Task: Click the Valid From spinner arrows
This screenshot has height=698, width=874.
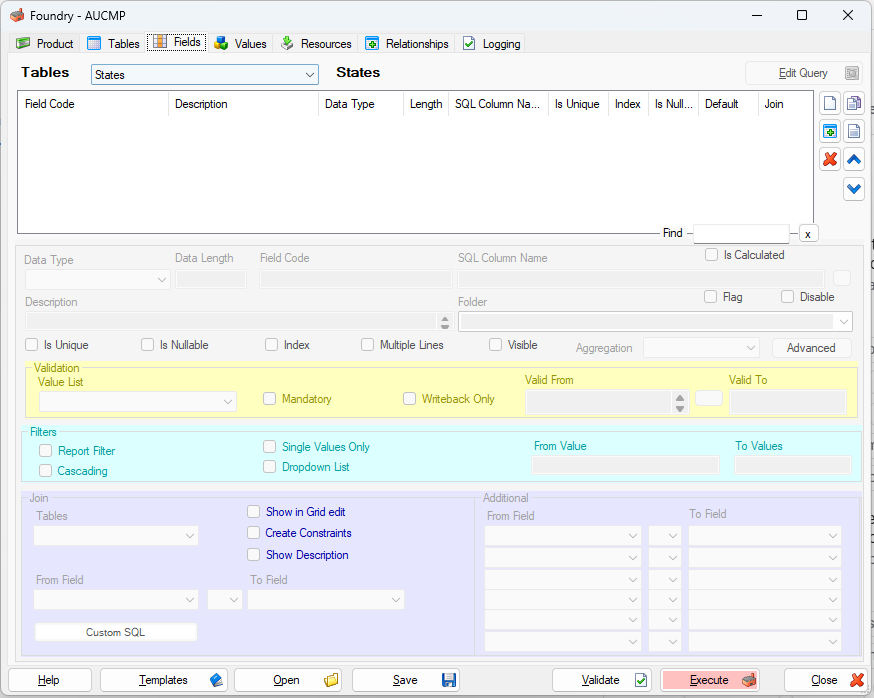Action: coord(679,403)
